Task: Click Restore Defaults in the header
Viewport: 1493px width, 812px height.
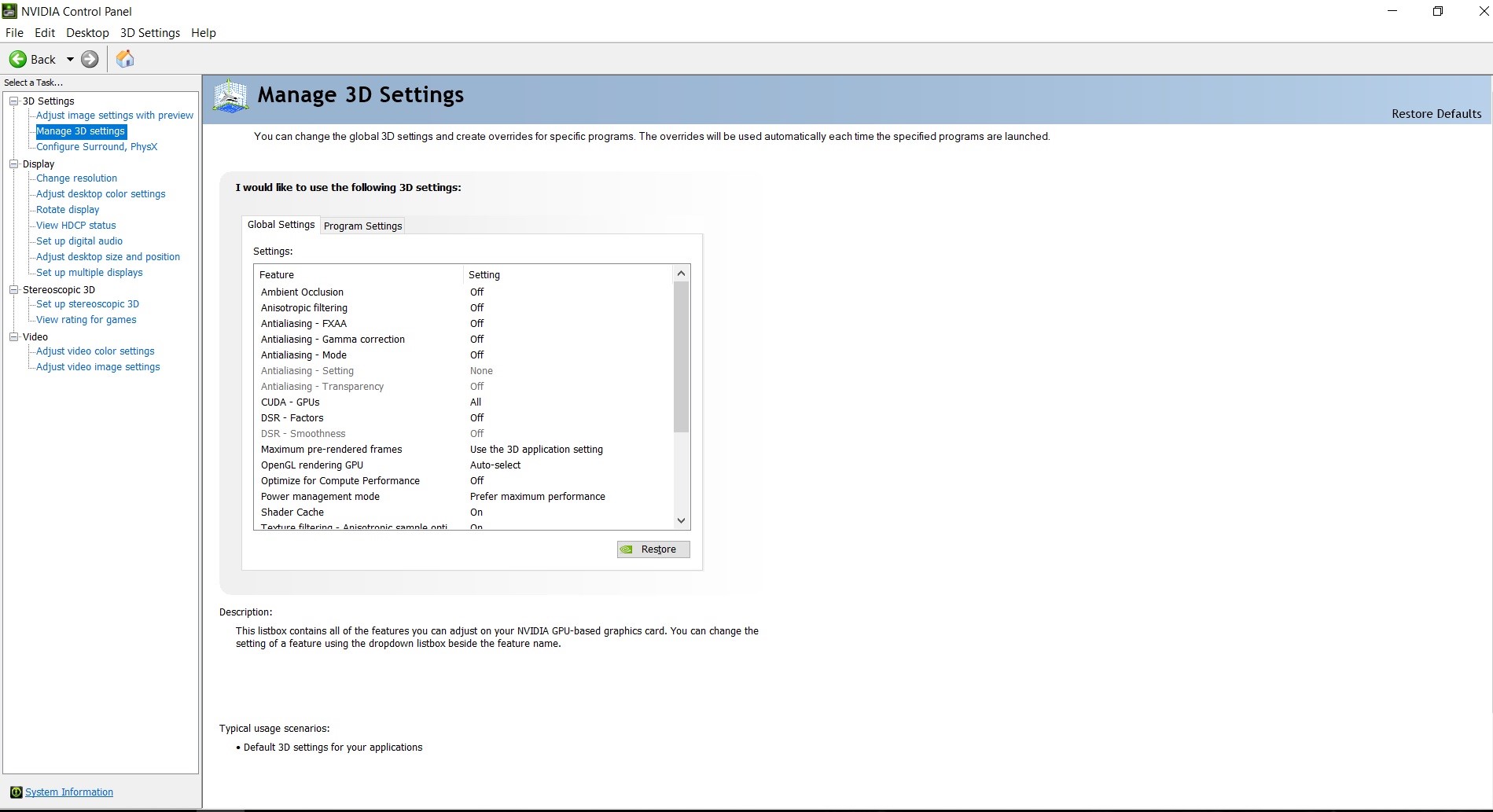Action: [1436, 114]
